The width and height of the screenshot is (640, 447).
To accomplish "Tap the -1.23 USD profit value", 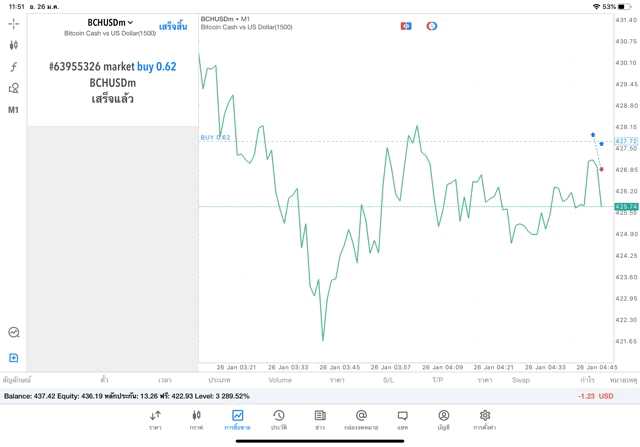I will coord(596,396).
